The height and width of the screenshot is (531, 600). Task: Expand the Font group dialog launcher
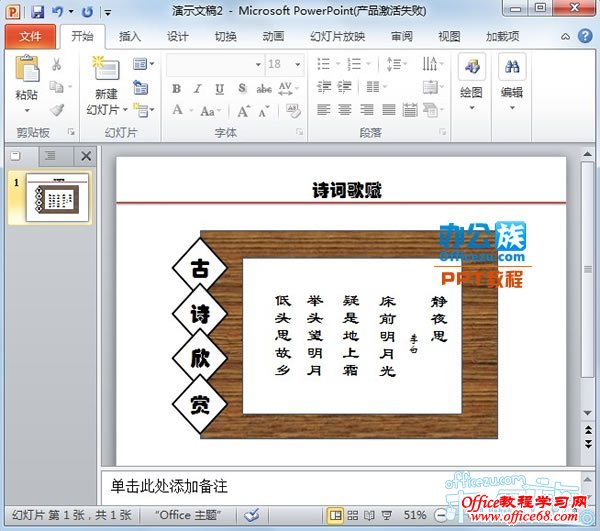298,132
